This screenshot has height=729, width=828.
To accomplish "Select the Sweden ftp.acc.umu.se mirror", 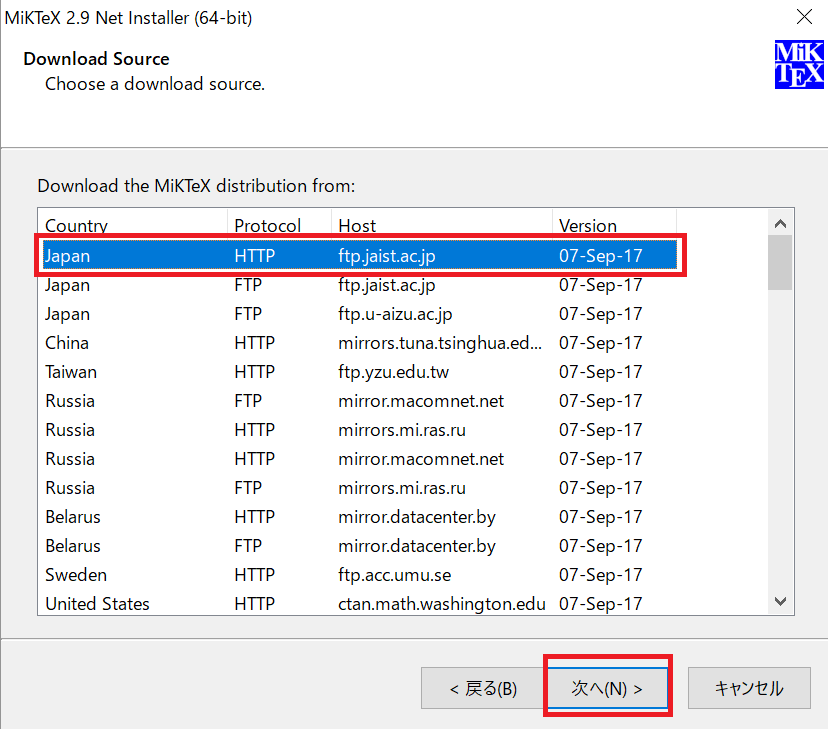I will [x=360, y=575].
